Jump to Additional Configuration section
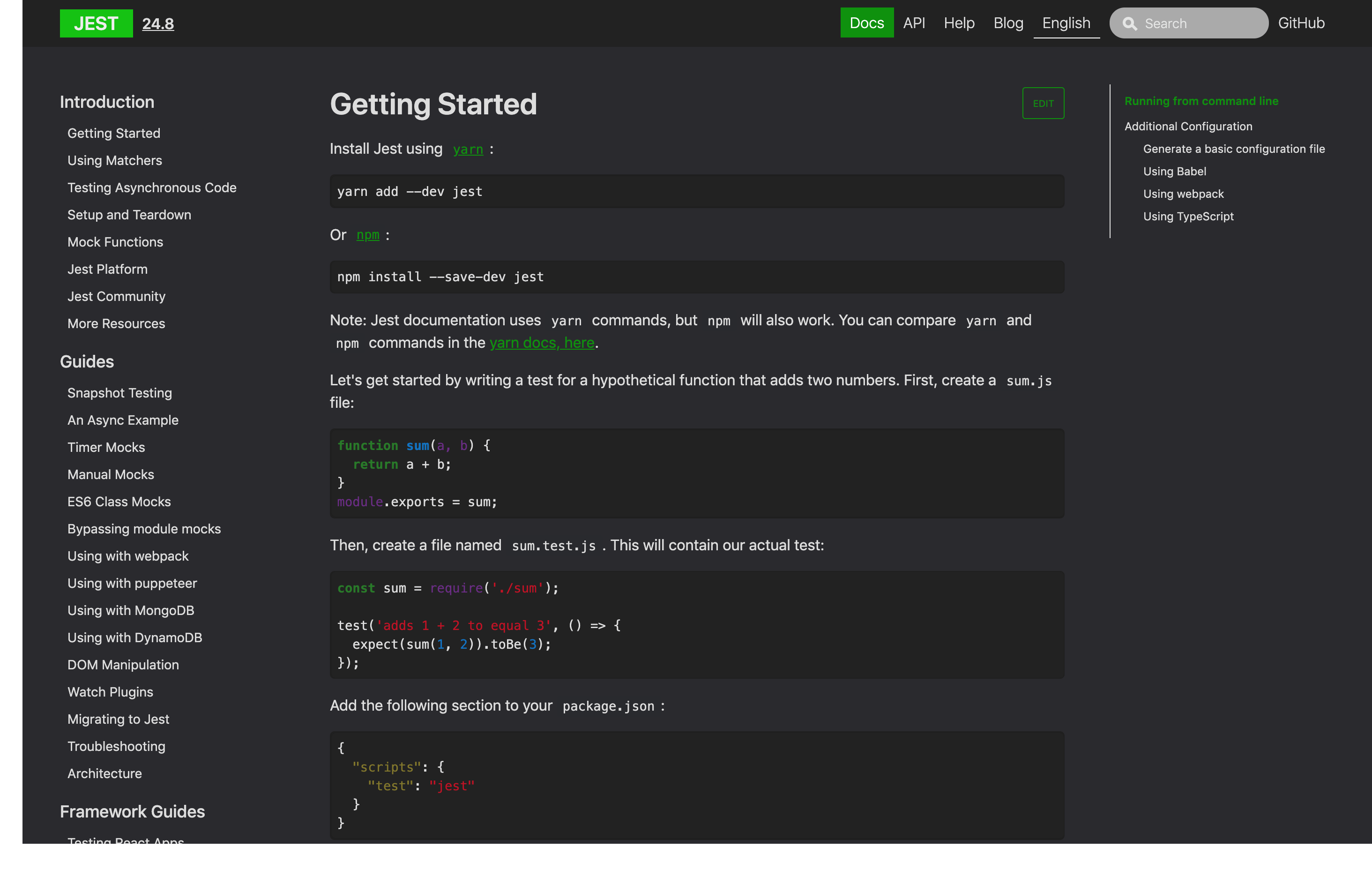Viewport: 1372px width, 870px height. (1188, 127)
